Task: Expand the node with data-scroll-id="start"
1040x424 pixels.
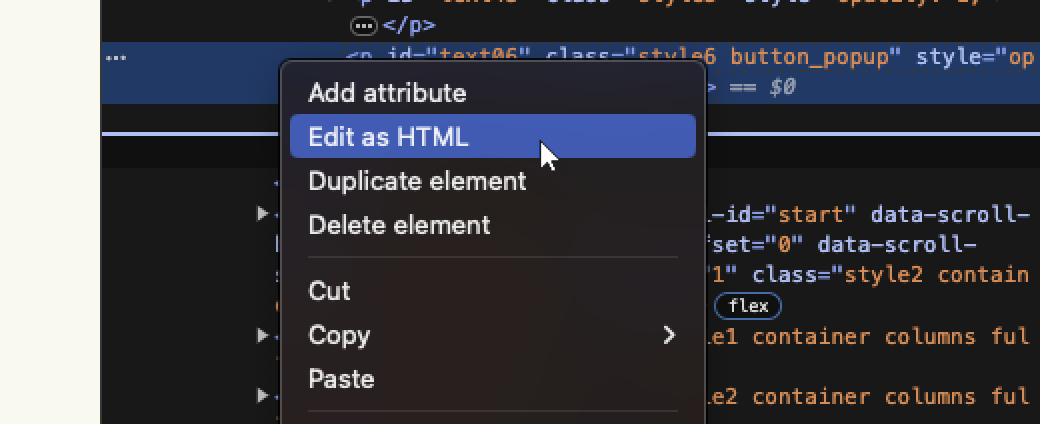Action: 262,213
